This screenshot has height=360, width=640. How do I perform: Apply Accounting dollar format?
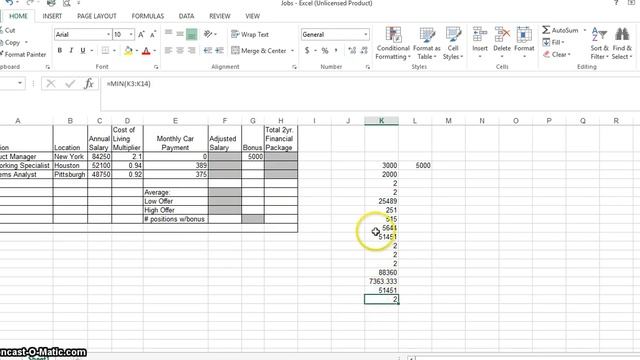[x=307, y=51]
